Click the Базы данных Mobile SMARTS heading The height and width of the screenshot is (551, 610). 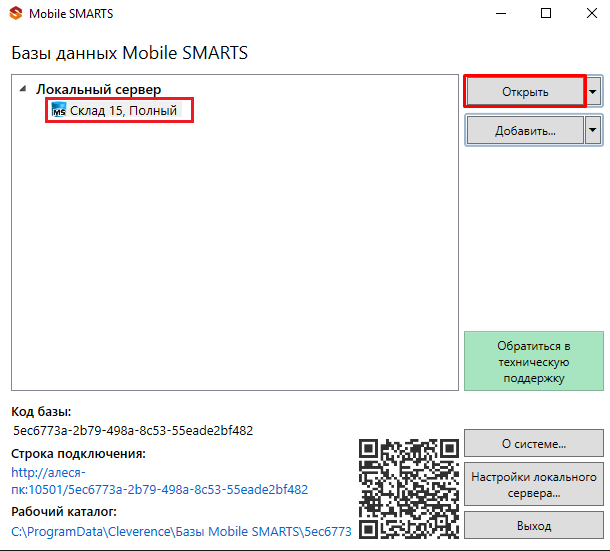(x=130, y=53)
